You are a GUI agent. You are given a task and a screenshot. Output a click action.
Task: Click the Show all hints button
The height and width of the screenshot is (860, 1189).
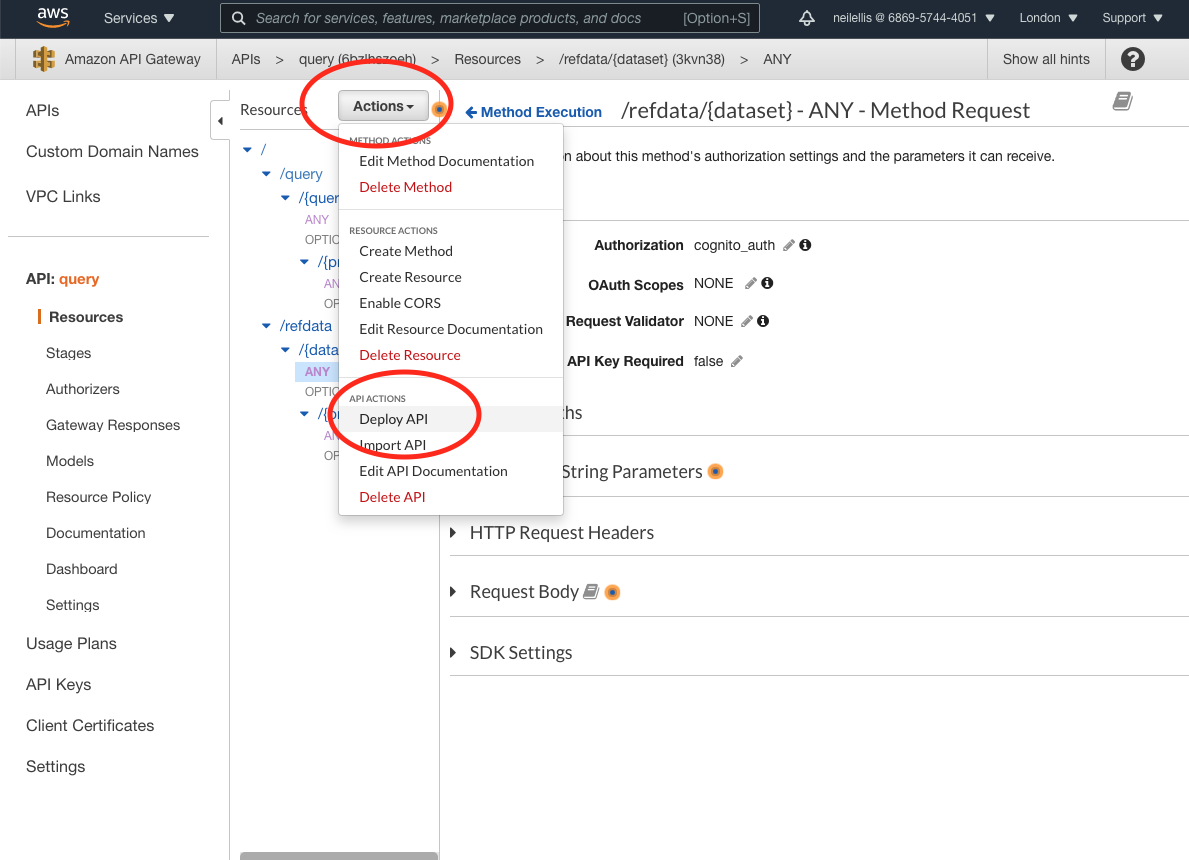pos(1046,59)
